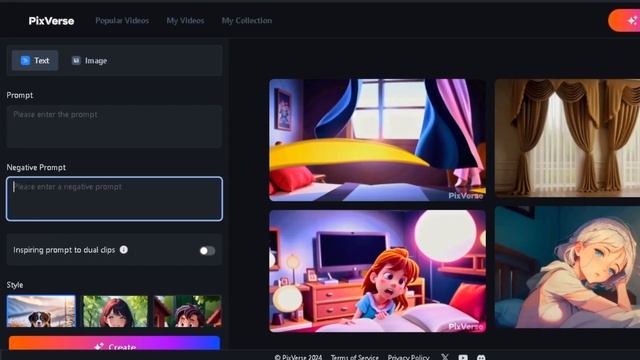Select the 3D animation style thumbnail
This screenshot has height=360, width=640.
click(x=187, y=311)
